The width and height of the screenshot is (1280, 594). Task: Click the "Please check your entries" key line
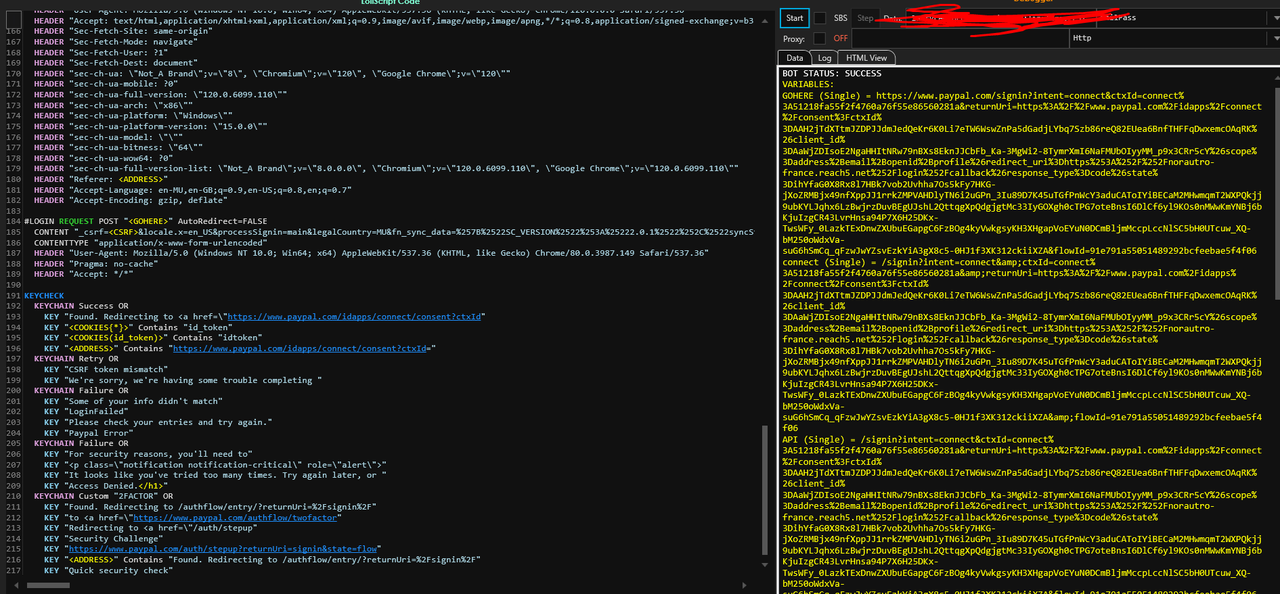158,422
